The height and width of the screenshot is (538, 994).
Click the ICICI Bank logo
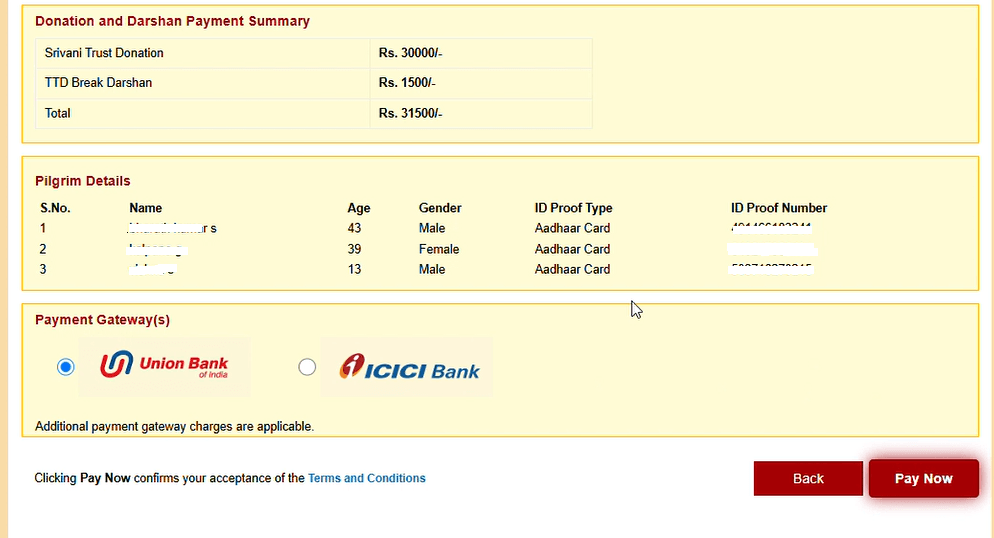point(407,367)
